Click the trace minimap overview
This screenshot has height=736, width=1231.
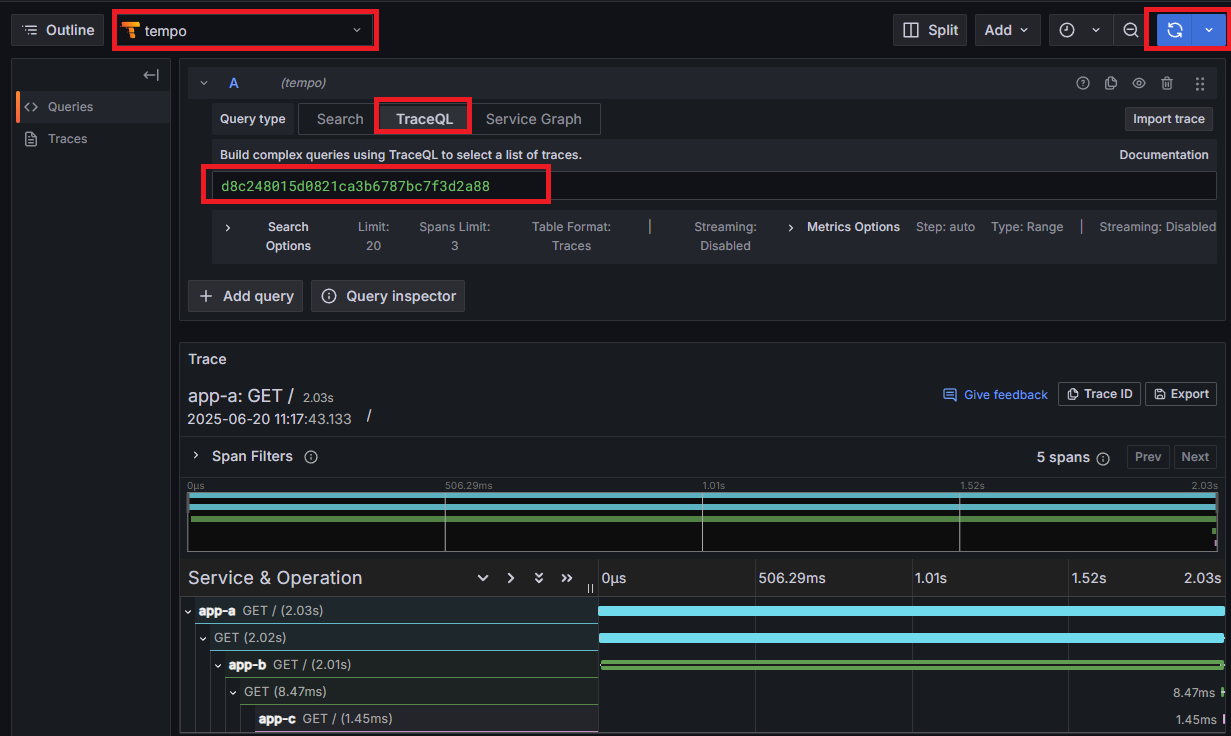(x=702, y=521)
